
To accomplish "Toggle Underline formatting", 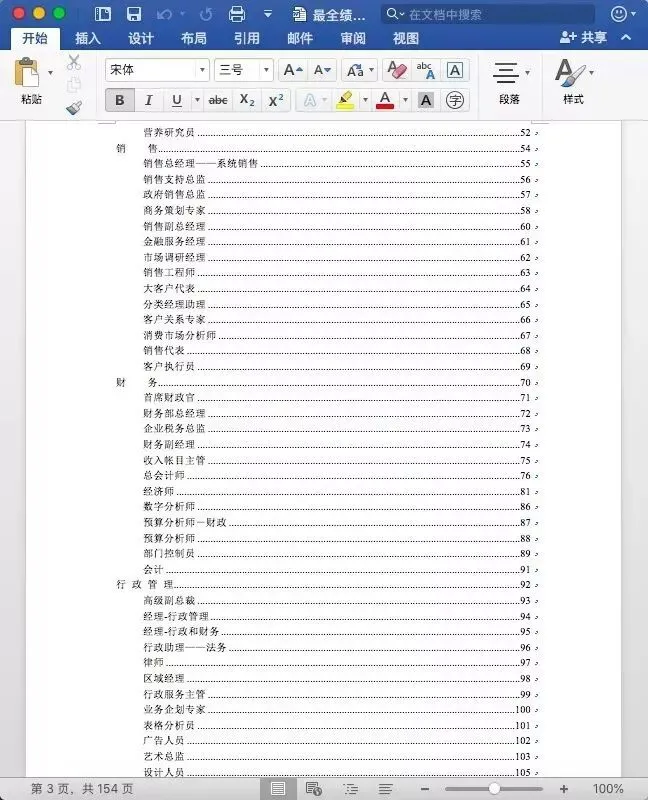I will click(x=177, y=100).
